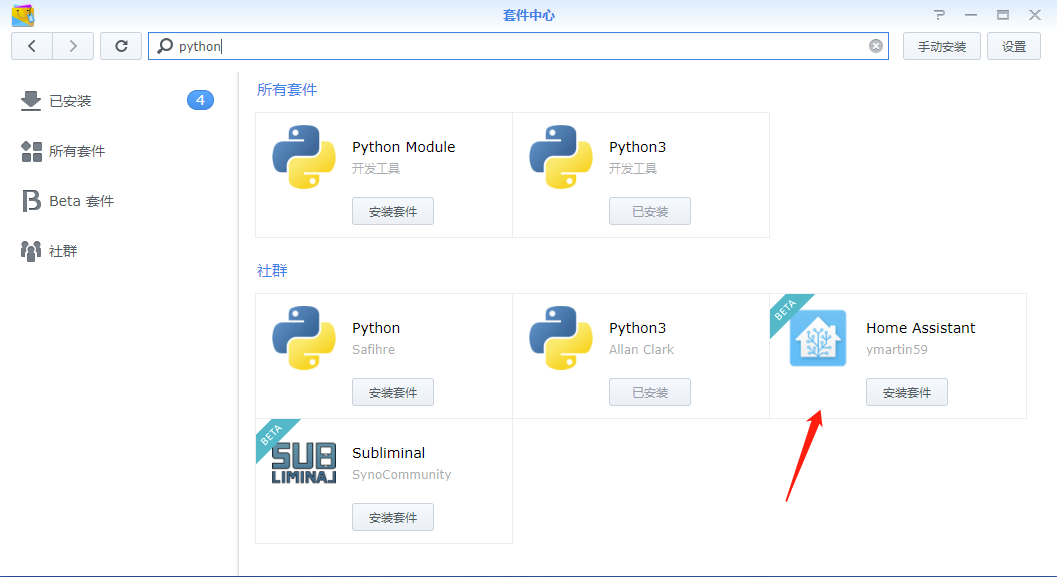Open the 社群 section heading link
1057x577 pixels.
pos(272,271)
